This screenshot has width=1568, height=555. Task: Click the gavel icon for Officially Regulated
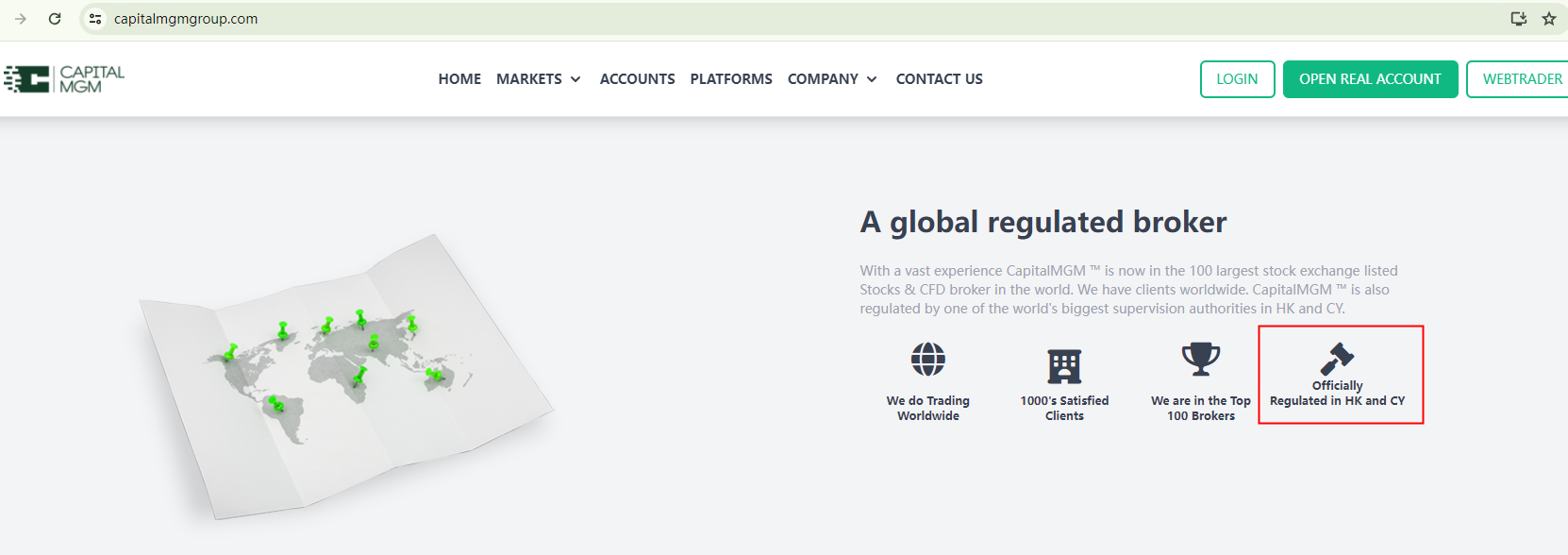point(1337,359)
